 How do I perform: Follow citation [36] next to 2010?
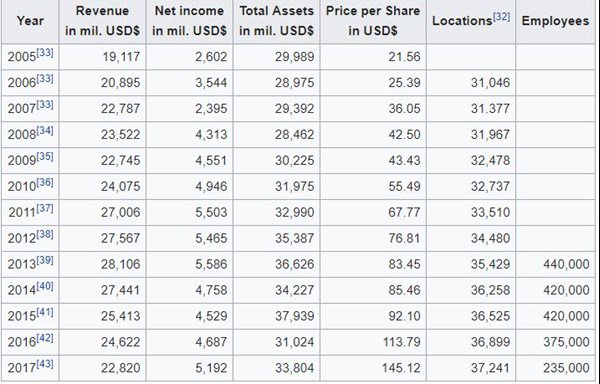[45, 182]
